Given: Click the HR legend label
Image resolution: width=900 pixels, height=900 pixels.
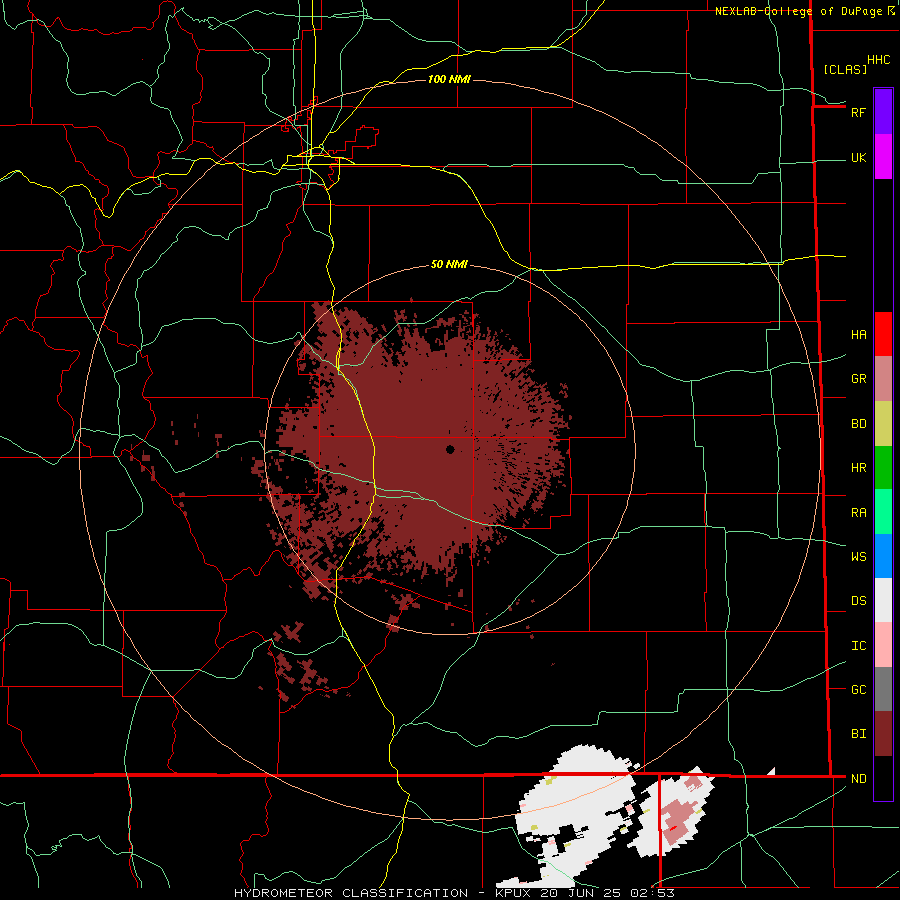Looking at the screenshot, I should pyautogui.click(x=859, y=468).
